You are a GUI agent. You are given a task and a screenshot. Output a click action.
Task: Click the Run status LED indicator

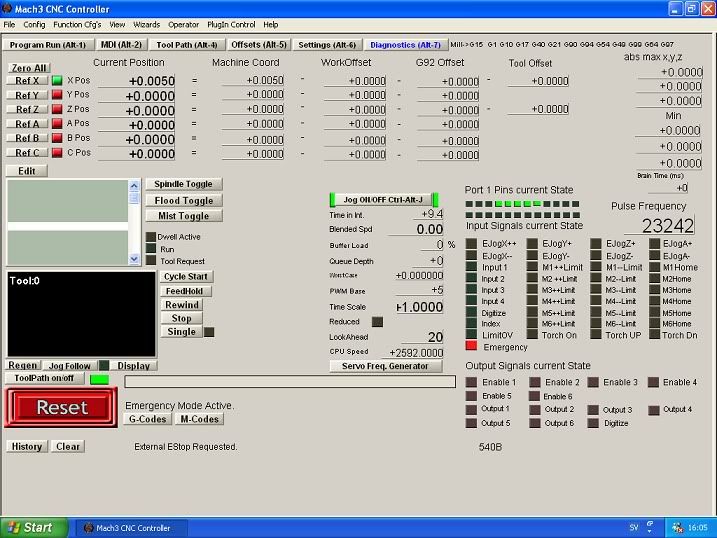point(151,249)
